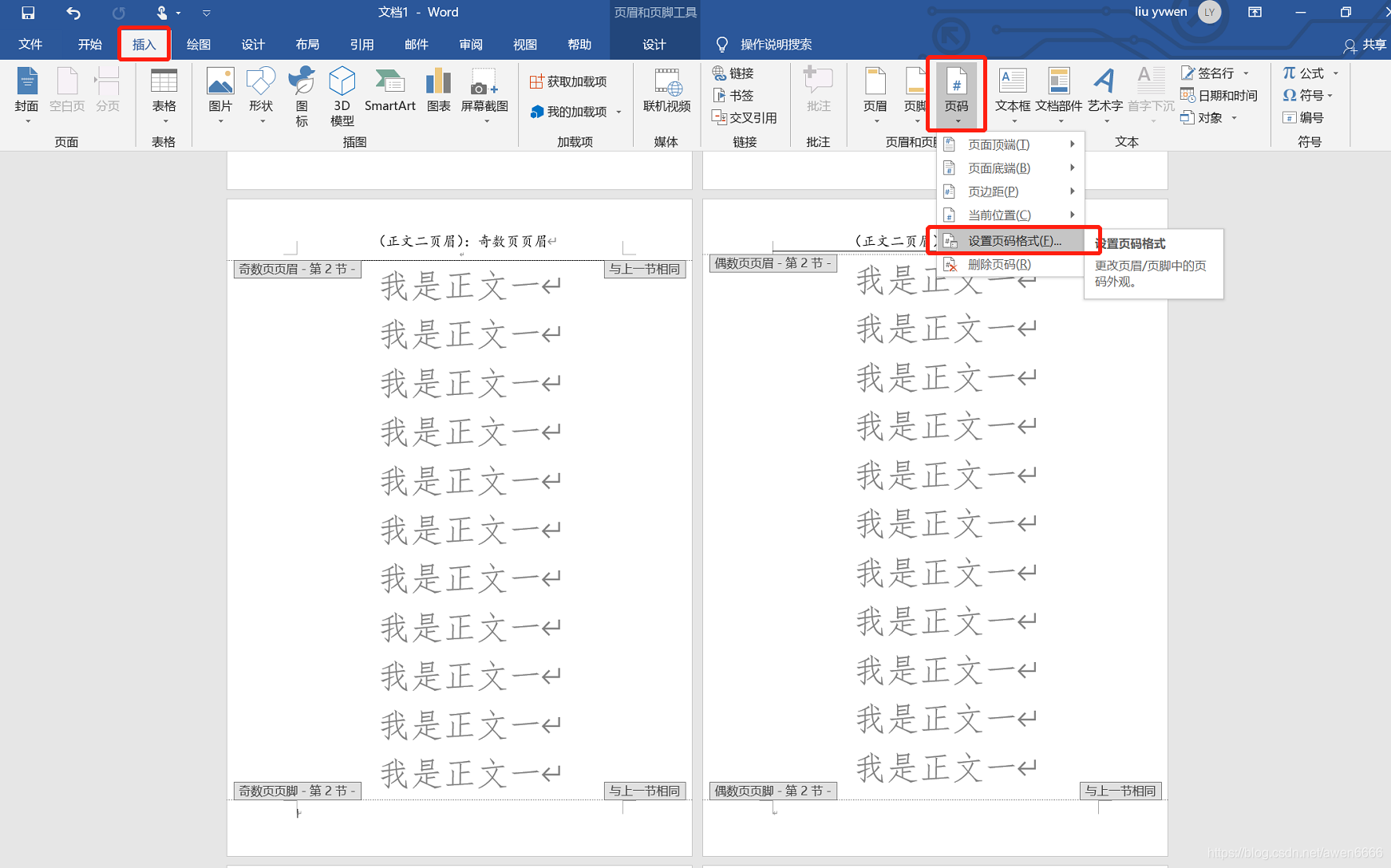Open screenshot tool (屏幕截图)

[484, 95]
